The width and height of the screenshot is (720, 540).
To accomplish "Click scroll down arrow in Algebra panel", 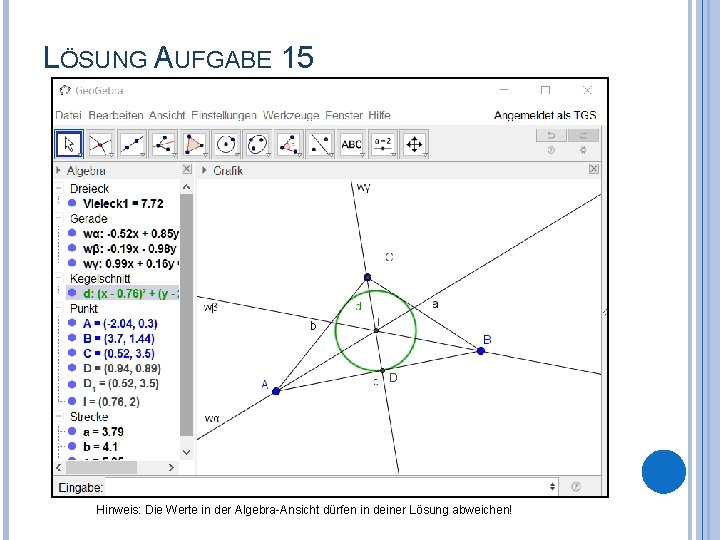I will (x=186, y=452).
